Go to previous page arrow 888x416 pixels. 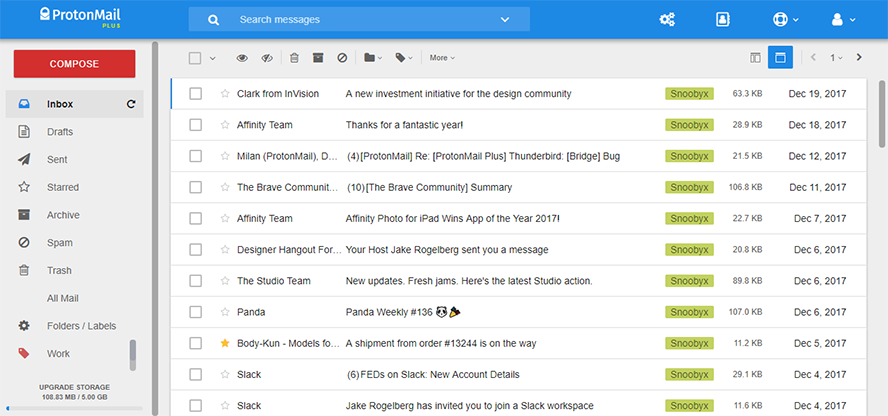click(x=813, y=58)
